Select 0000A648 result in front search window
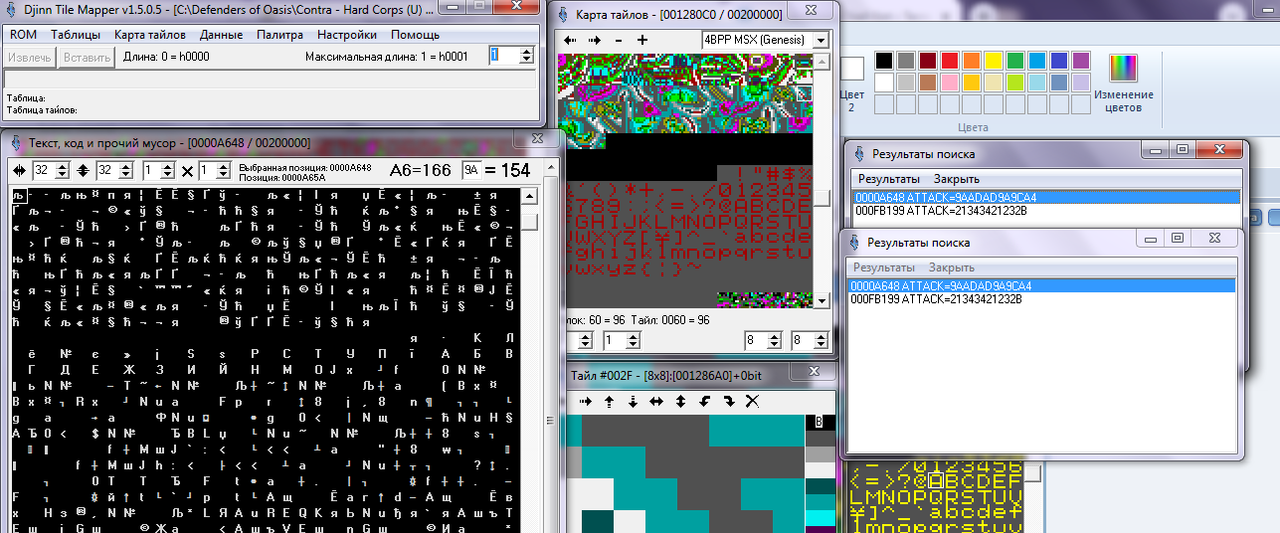The image size is (1280, 533). pos(1041,286)
